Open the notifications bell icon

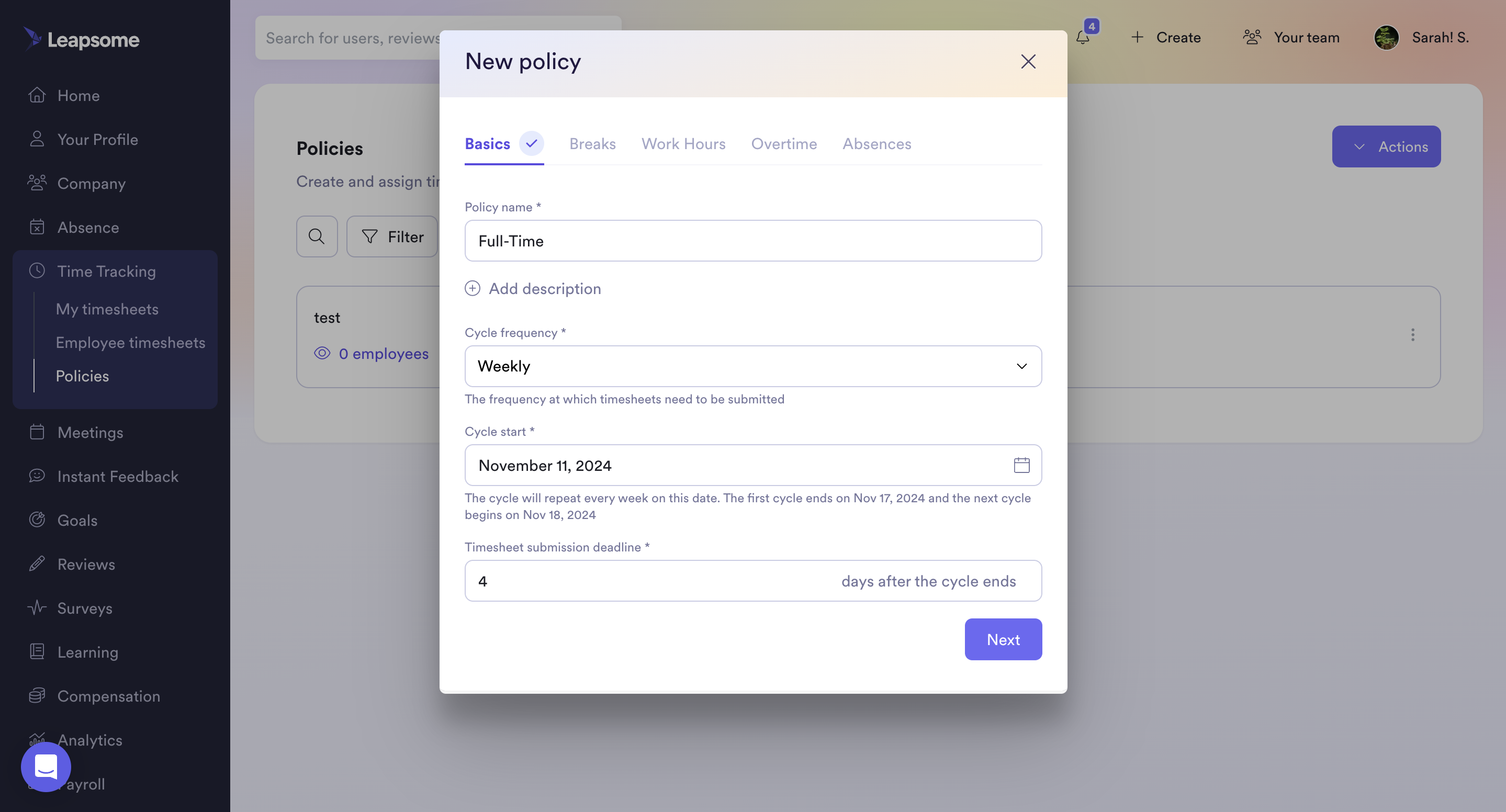pyautogui.click(x=1083, y=38)
